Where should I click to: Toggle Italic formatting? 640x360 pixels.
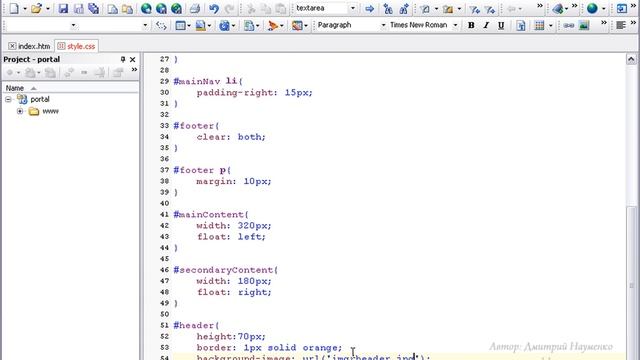[486, 25]
